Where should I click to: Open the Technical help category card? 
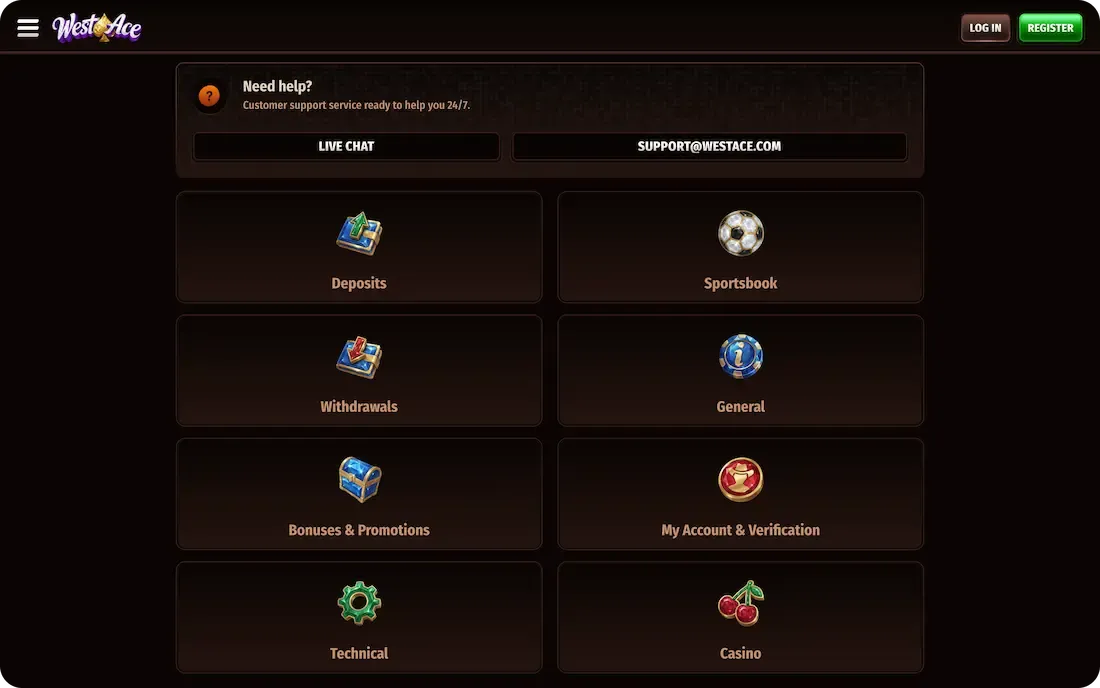click(359, 617)
